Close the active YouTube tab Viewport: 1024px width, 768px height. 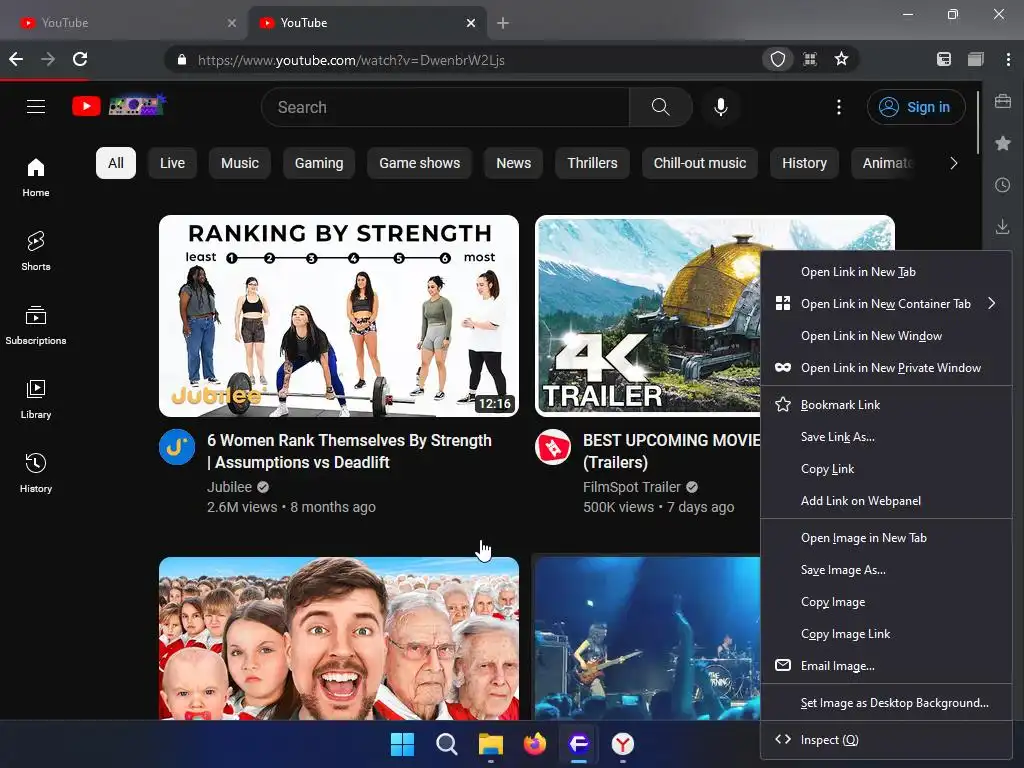[471, 23]
